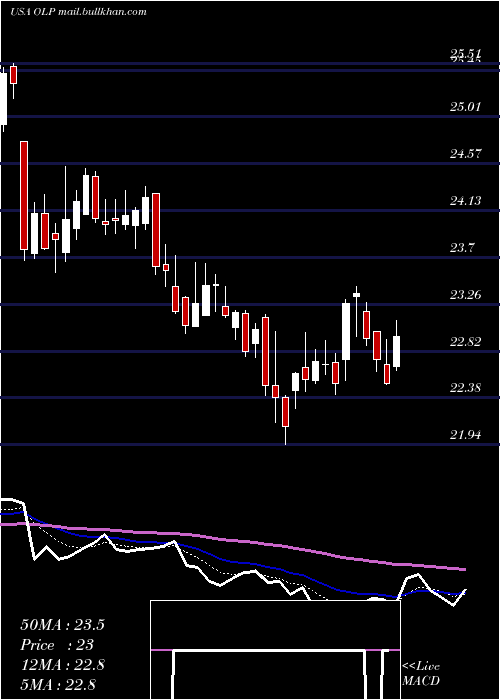Click the 22.38 price level label

pyautogui.click(x=466, y=388)
